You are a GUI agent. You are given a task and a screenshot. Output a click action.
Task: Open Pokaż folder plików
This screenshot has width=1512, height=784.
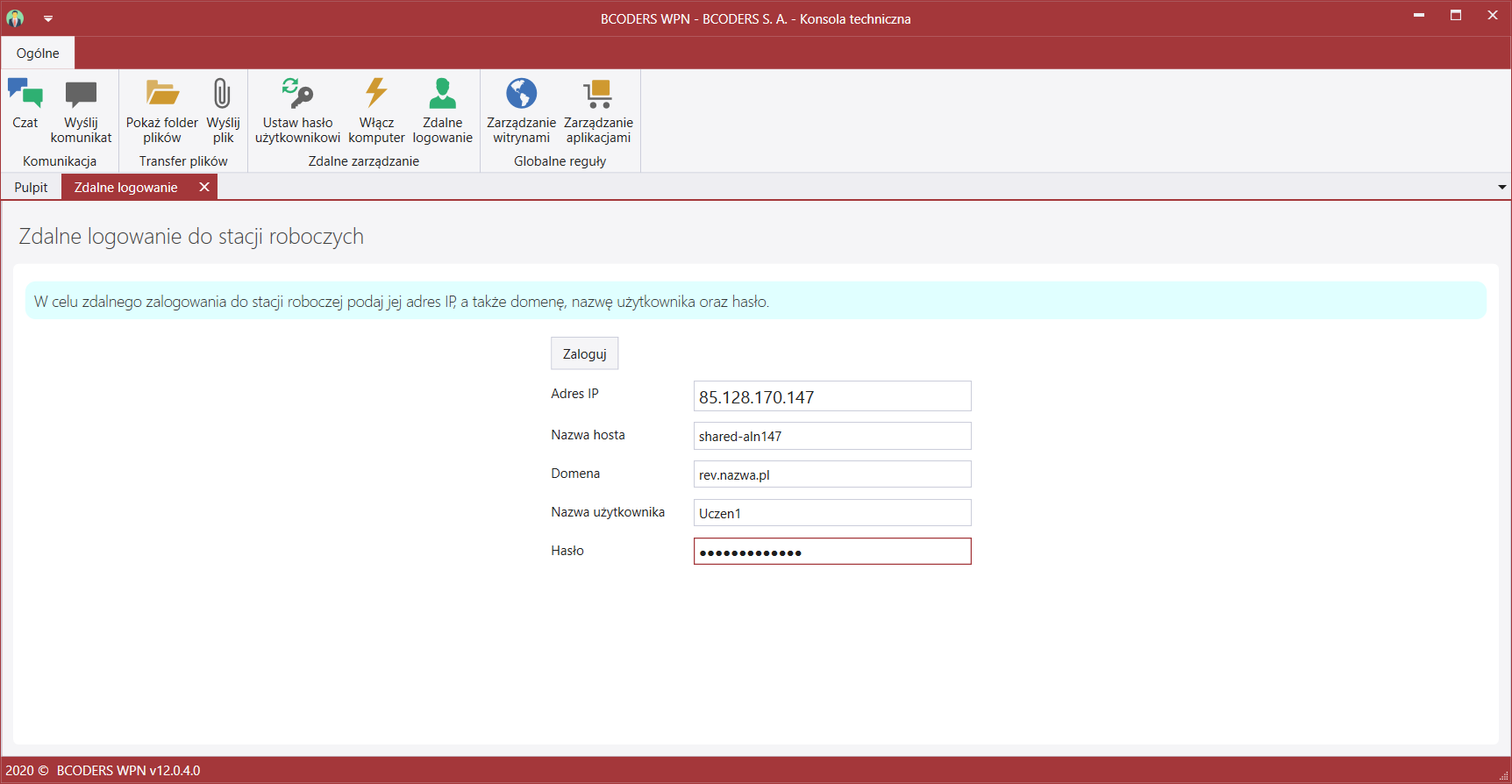162,110
